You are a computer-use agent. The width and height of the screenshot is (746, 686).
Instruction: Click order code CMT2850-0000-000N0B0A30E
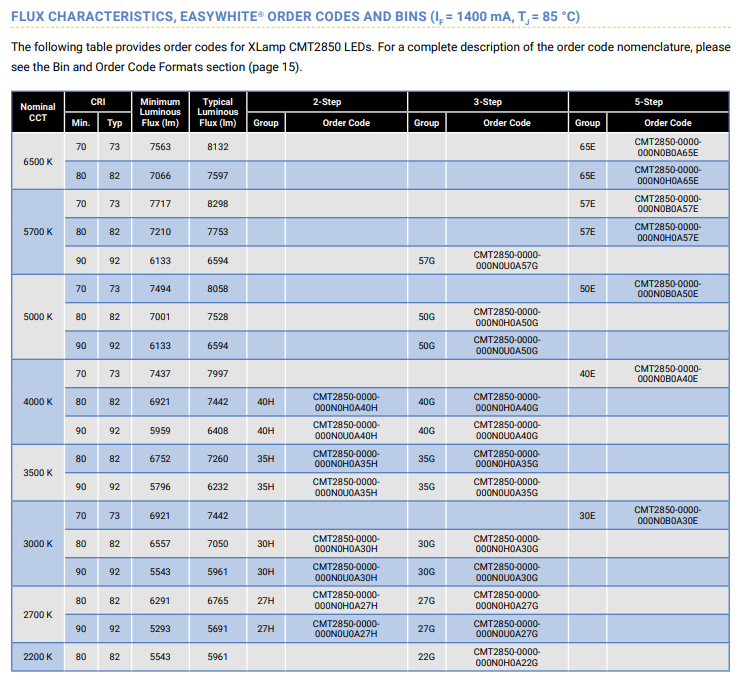tap(667, 515)
